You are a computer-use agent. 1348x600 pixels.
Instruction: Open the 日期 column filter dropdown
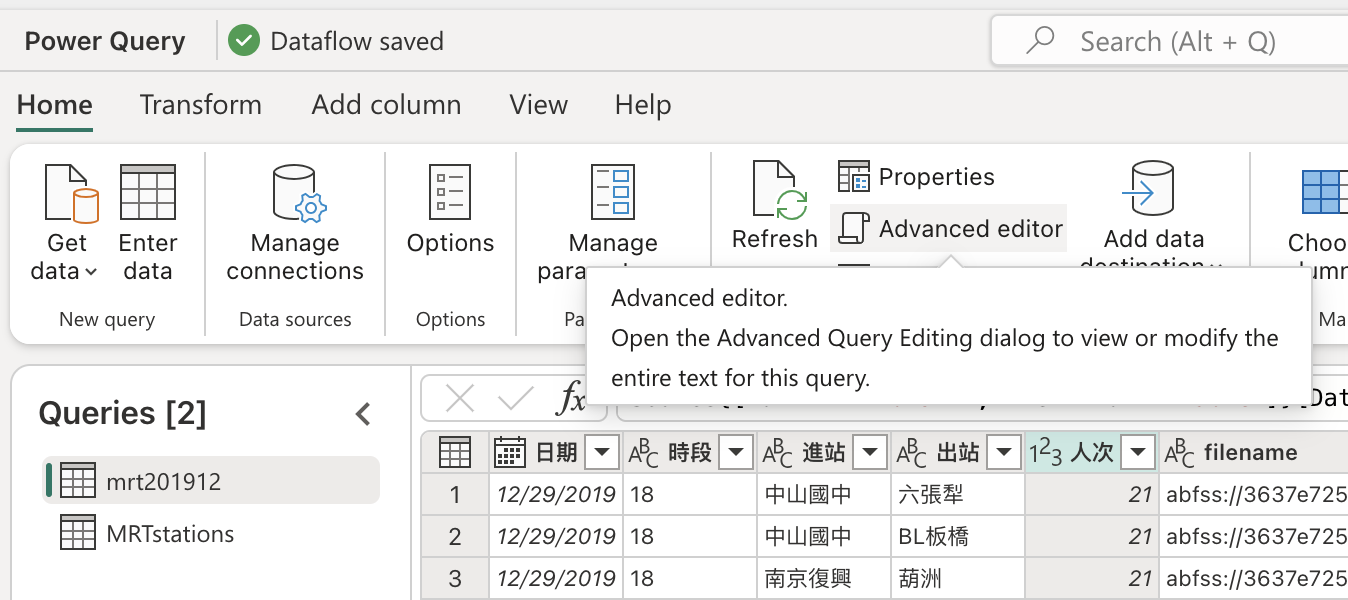pos(602,453)
